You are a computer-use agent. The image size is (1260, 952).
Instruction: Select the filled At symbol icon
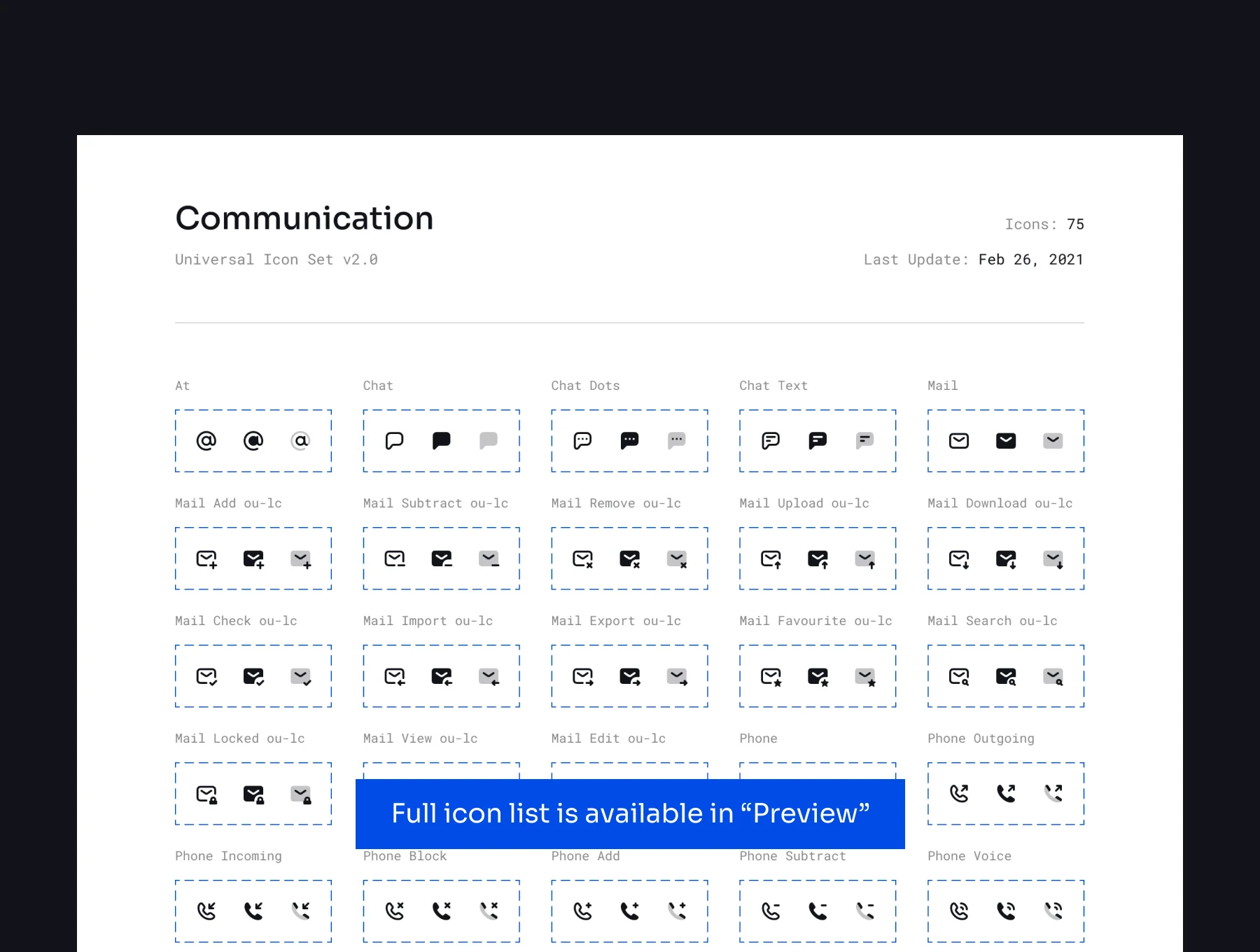pos(253,440)
